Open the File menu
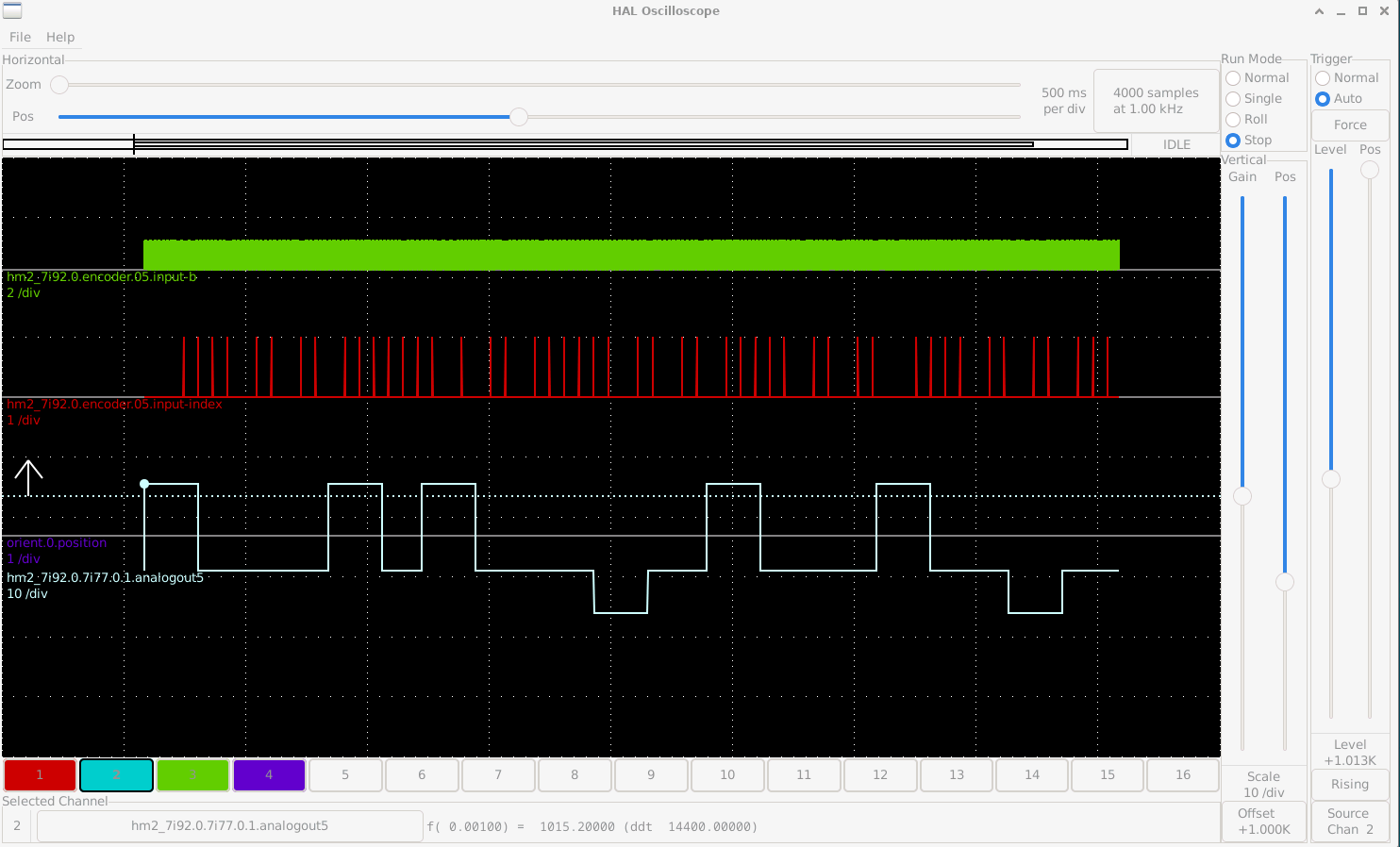1400x847 pixels. 20,37
